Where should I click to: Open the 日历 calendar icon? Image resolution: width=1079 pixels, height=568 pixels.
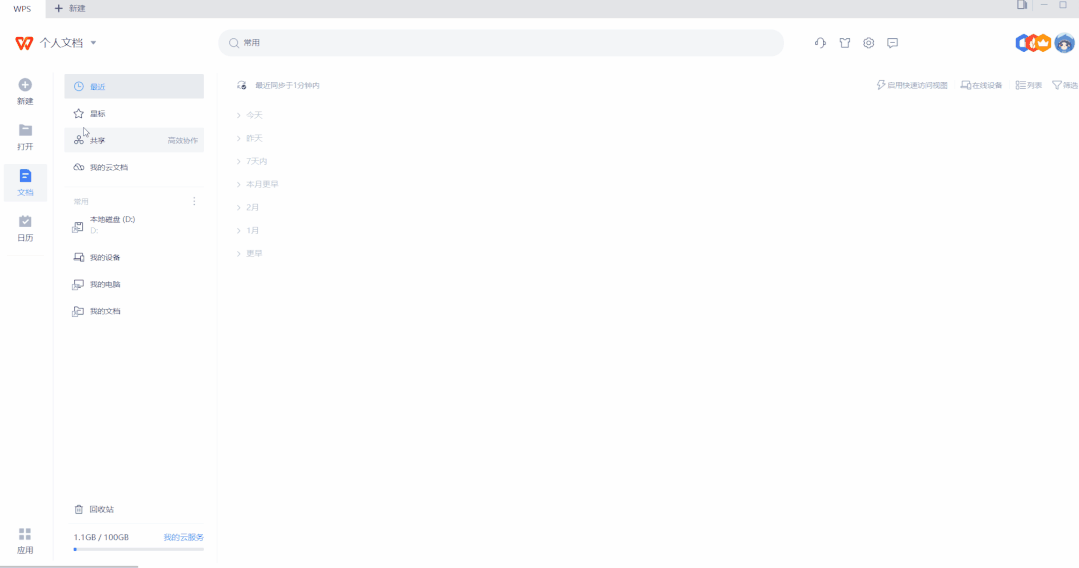point(25,221)
